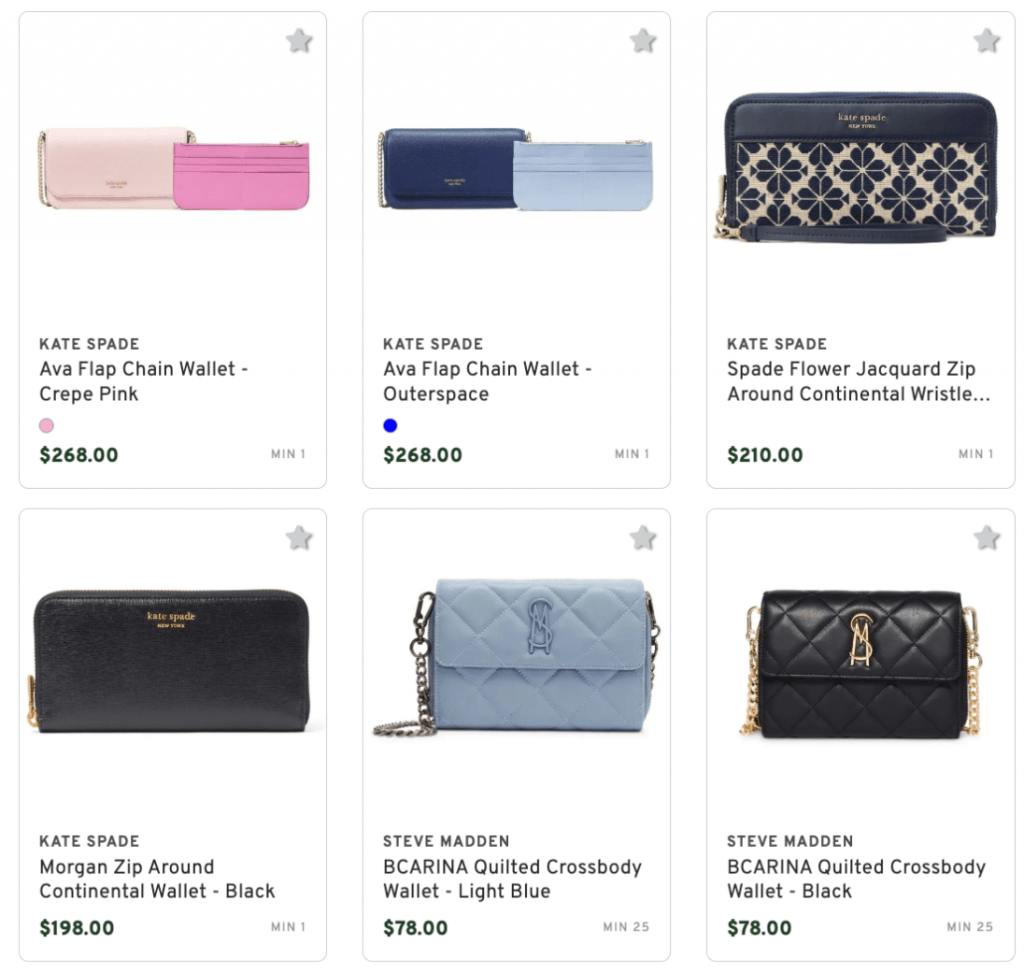Open the Ava Flap Chain Wallet Crepe Pink listing
The image size is (1024, 972).
click(145, 381)
